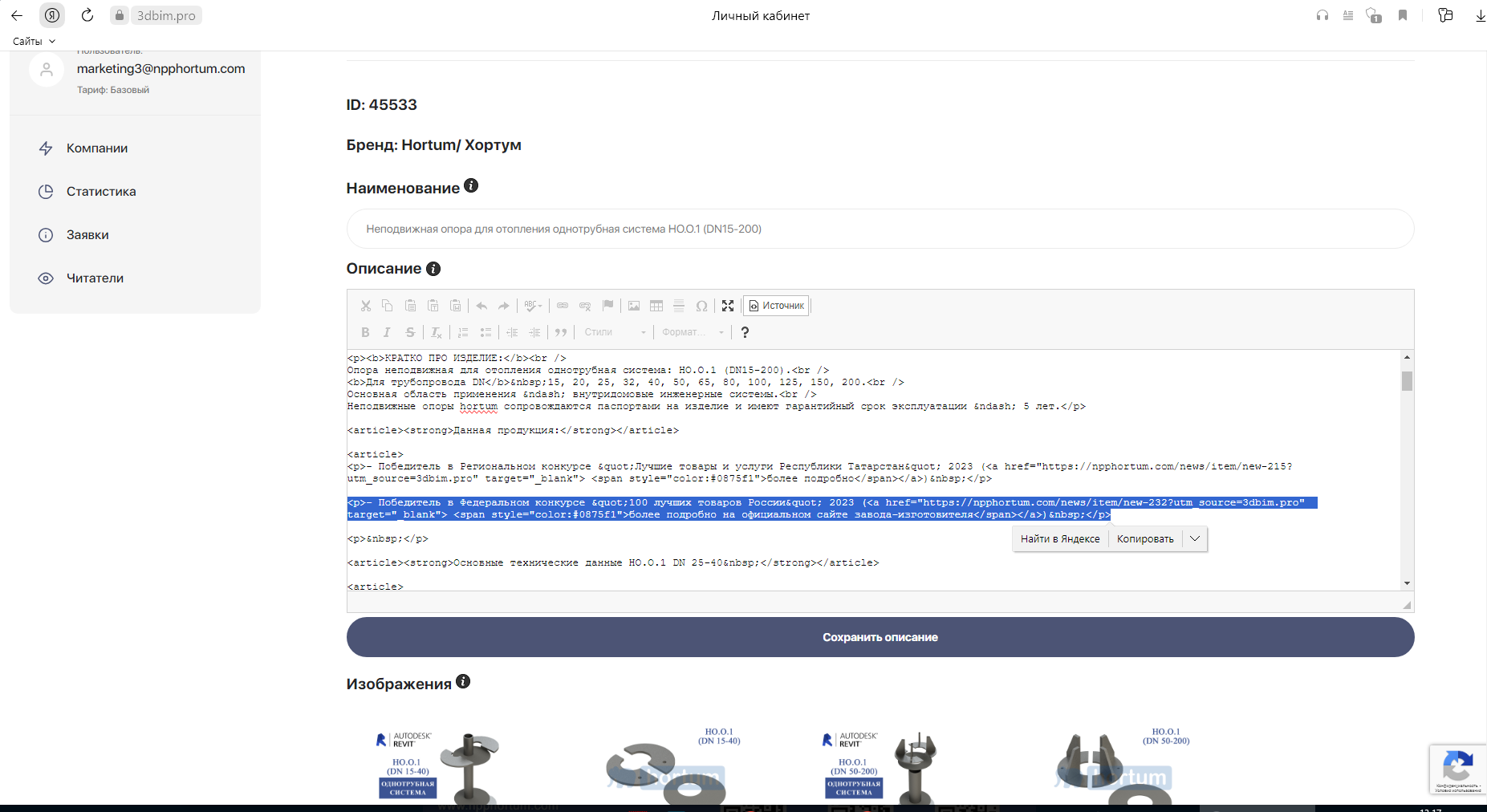Click the Yandex home button
Image resolution: width=1487 pixels, height=812 pixels.
tap(52, 15)
